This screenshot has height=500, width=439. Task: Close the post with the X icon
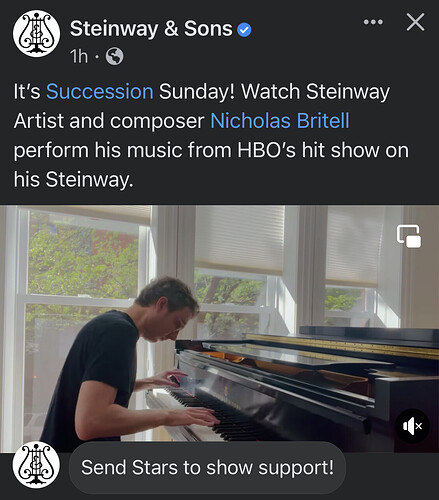415,22
